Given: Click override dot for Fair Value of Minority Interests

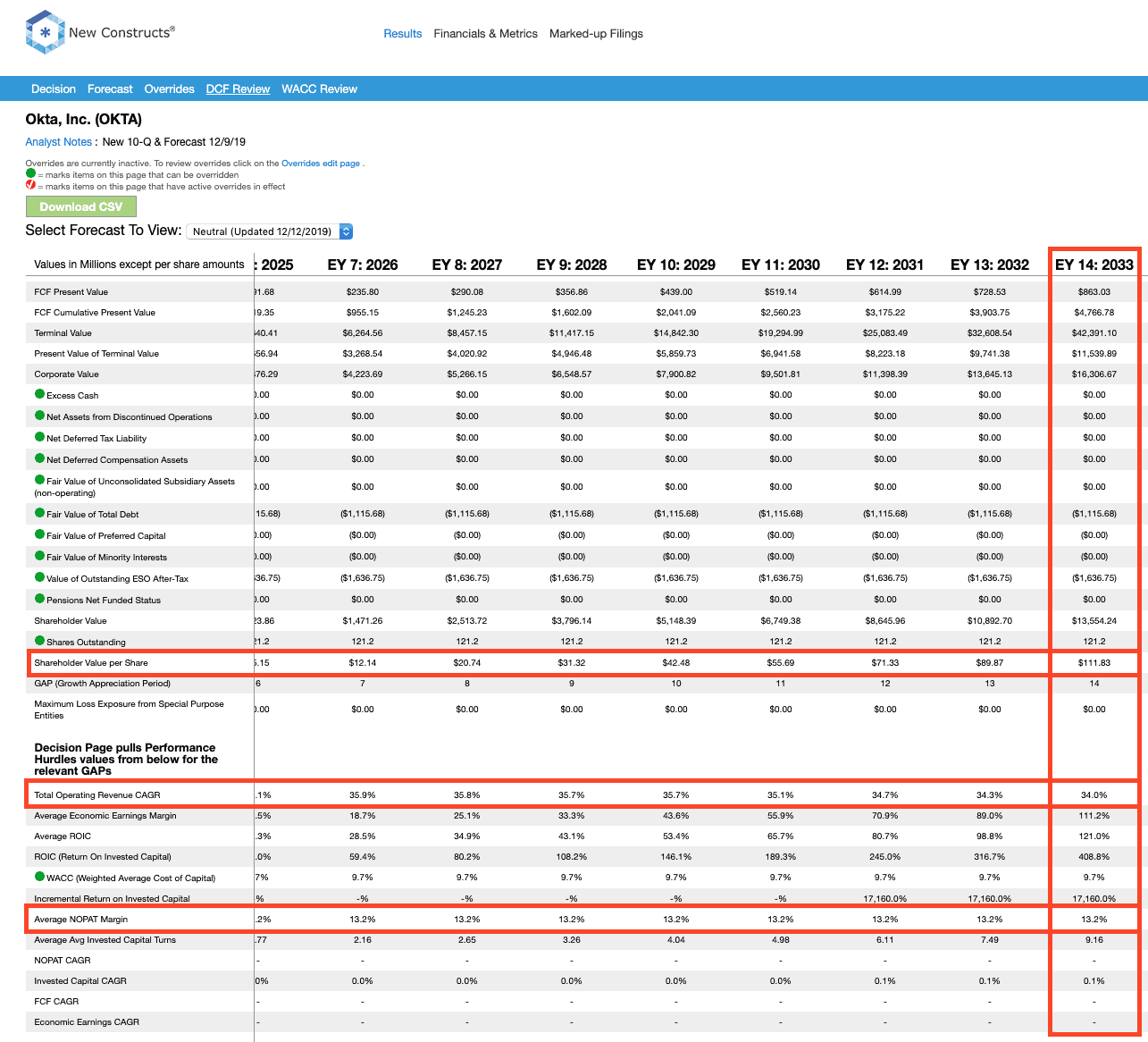Looking at the screenshot, I should [x=39, y=556].
